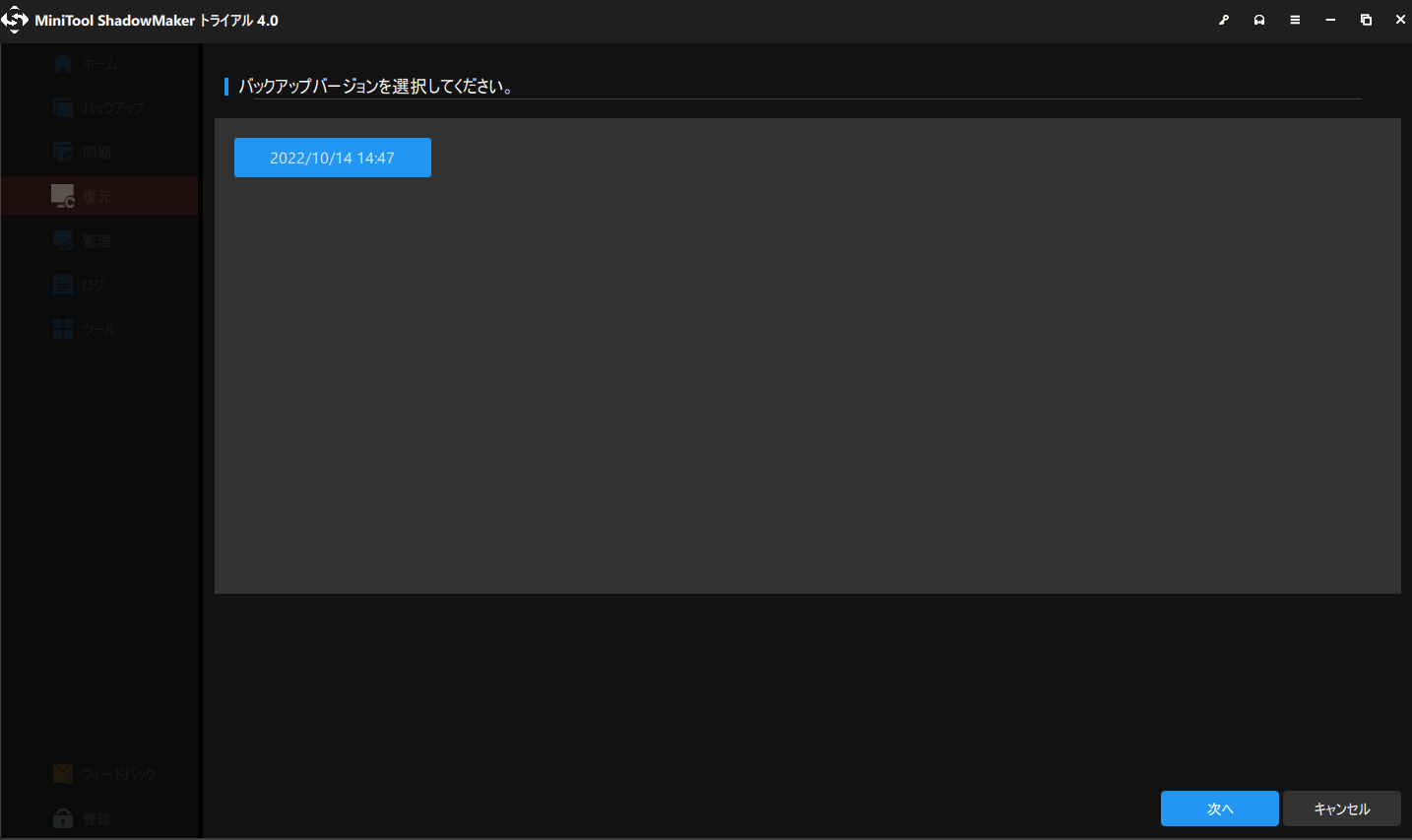The image size is (1412, 840).
Task: Open the hamburger menu in the title bar
Action: (1295, 20)
